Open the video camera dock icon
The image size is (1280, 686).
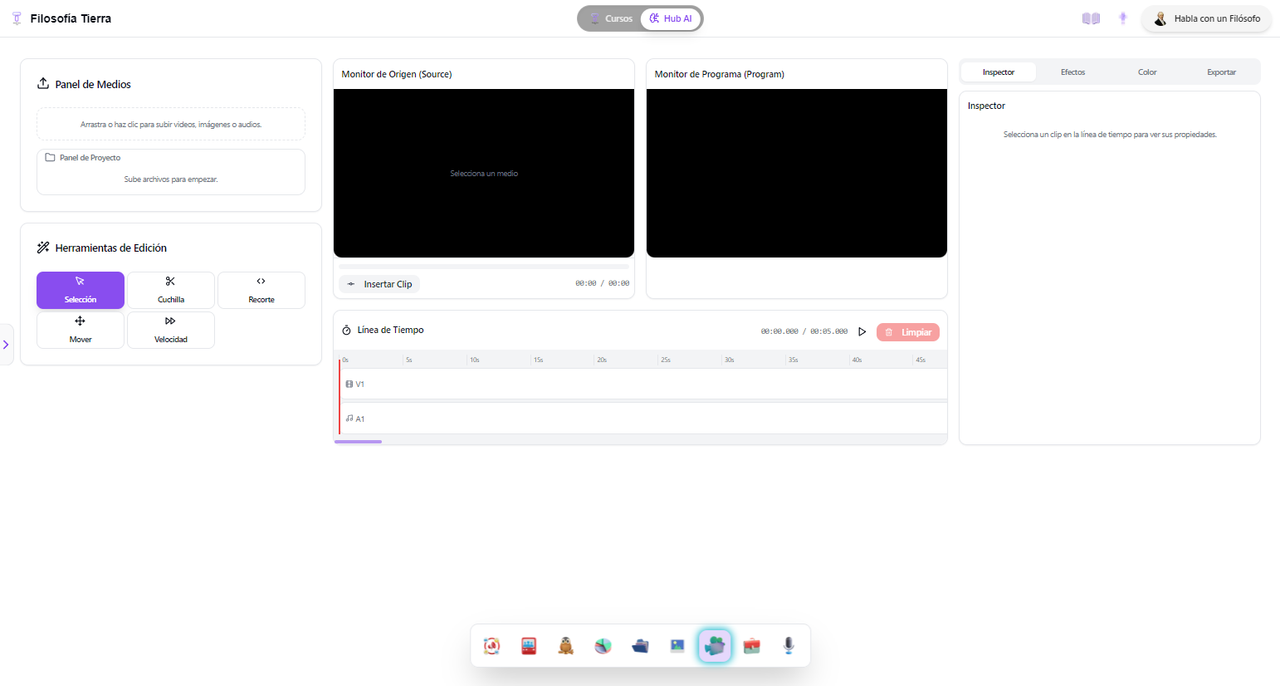714,646
